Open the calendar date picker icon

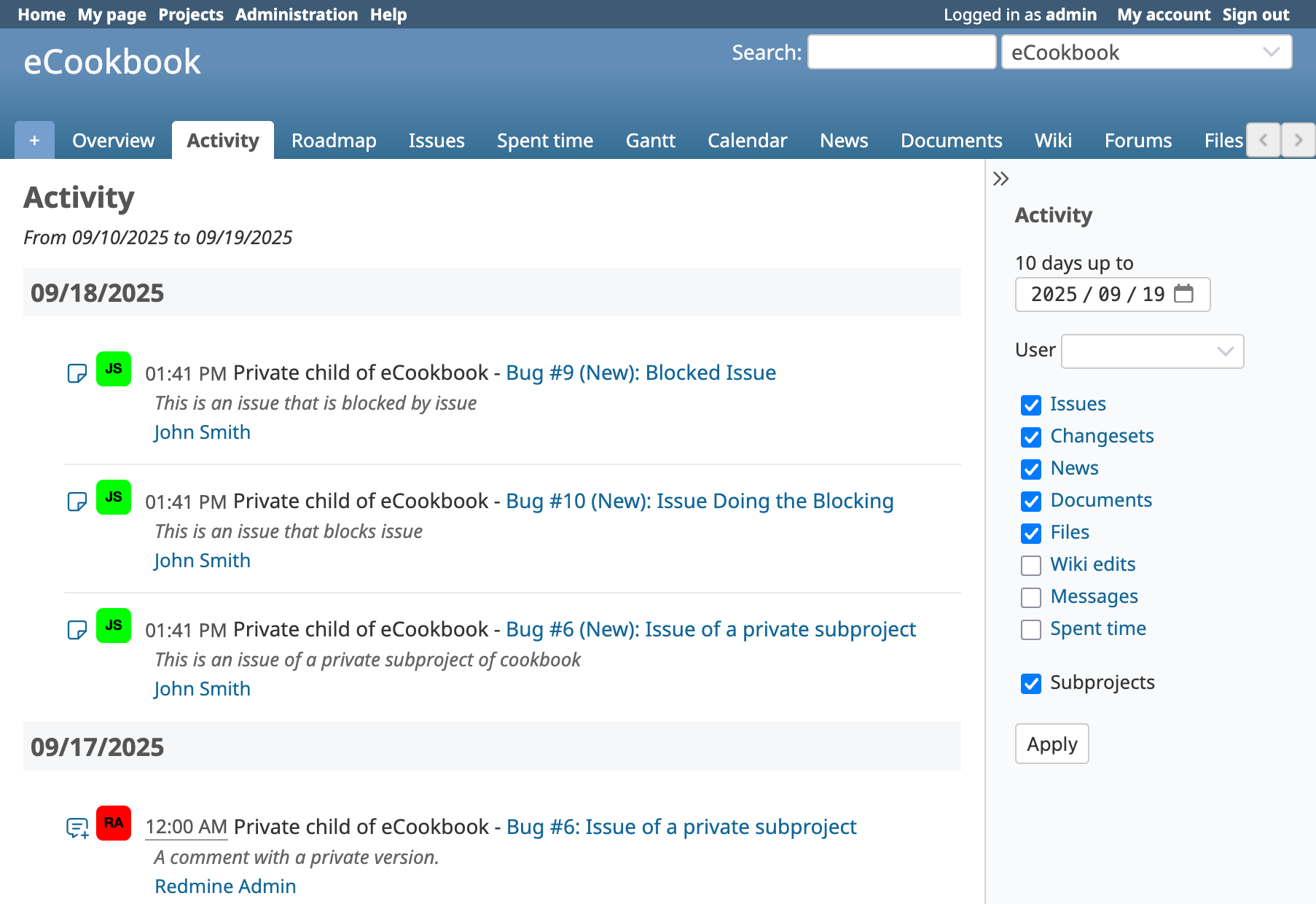(1183, 294)
